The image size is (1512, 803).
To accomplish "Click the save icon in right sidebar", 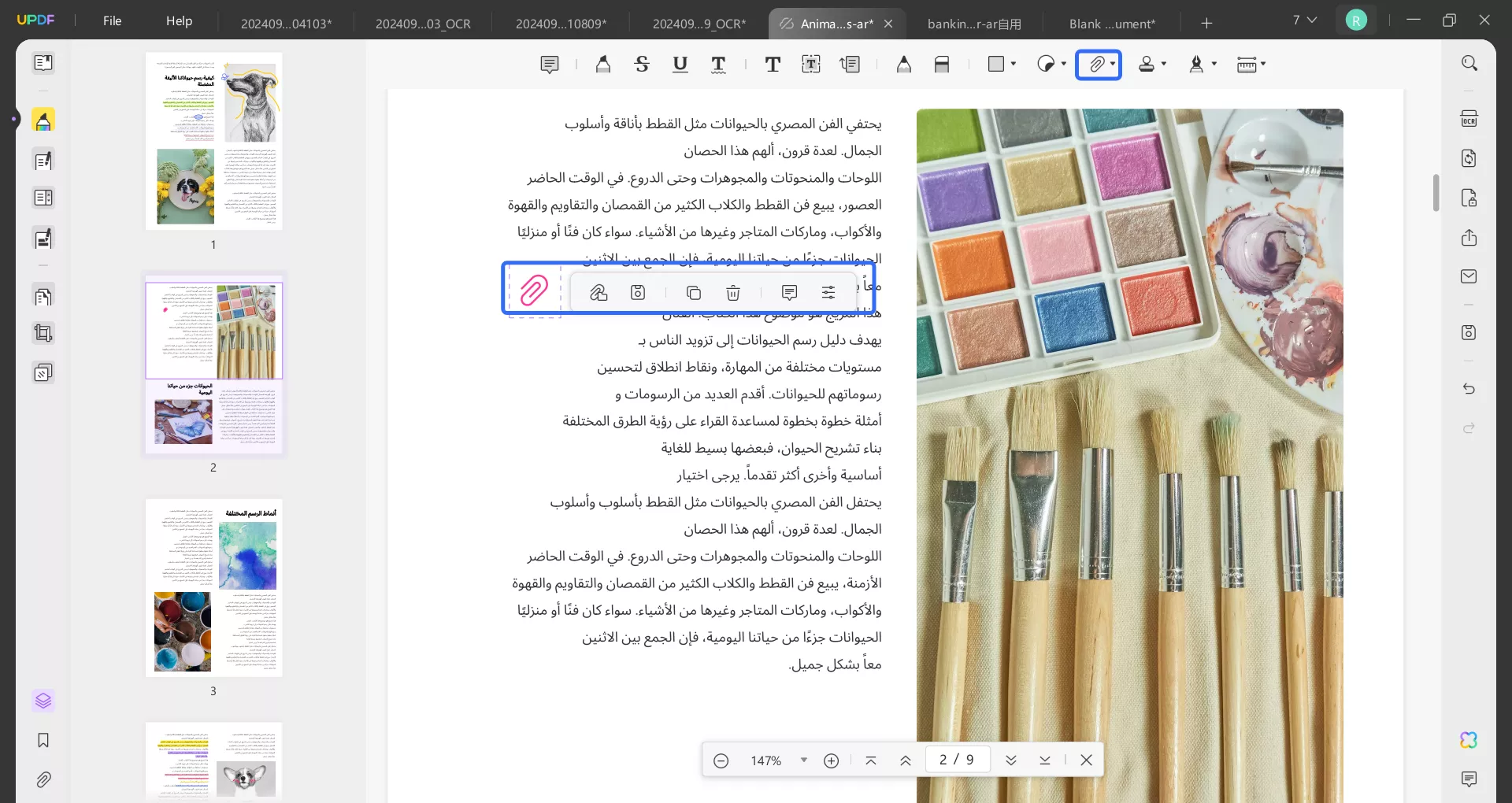I will (x=1469, y=332).
